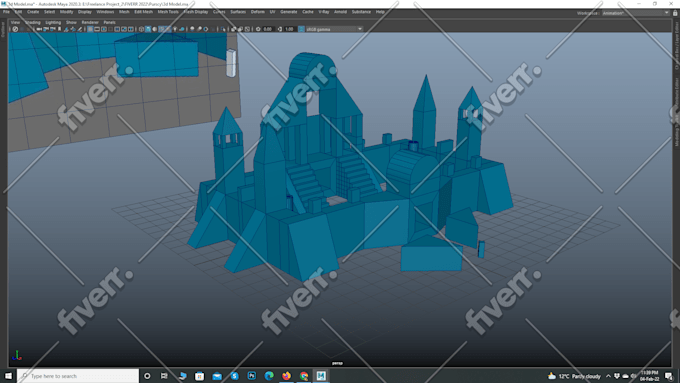Click the workspace lock icon

(675, 13)
